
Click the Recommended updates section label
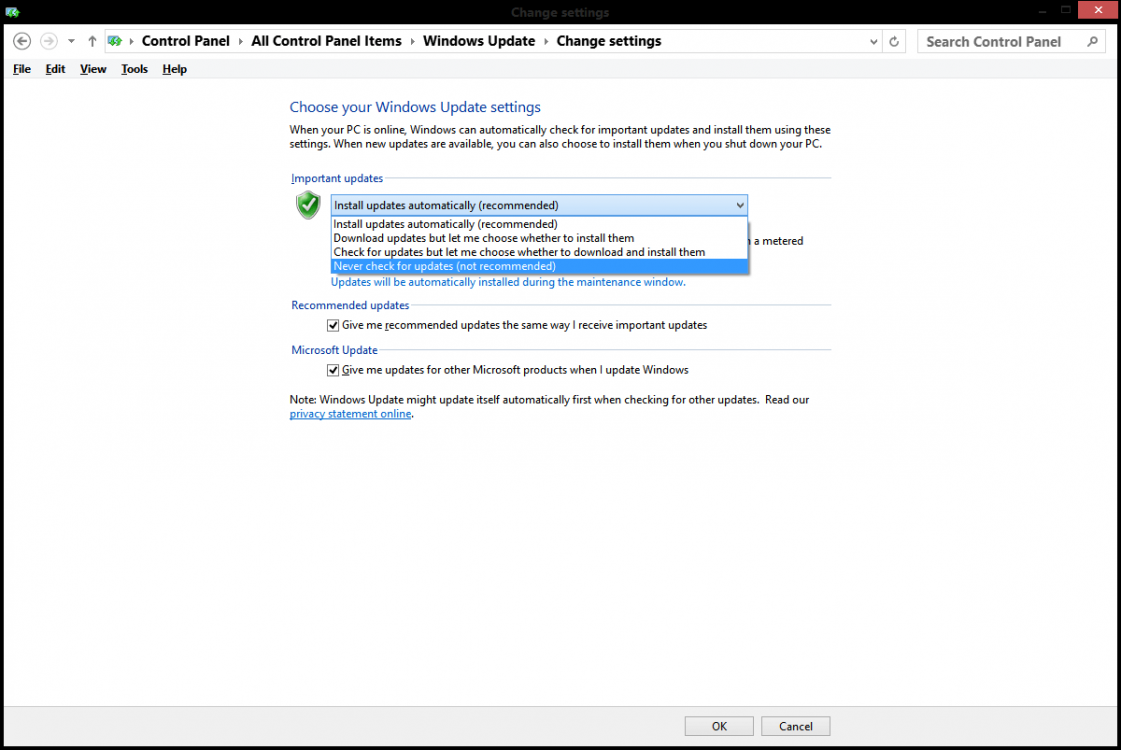click(x=350, y=305)
